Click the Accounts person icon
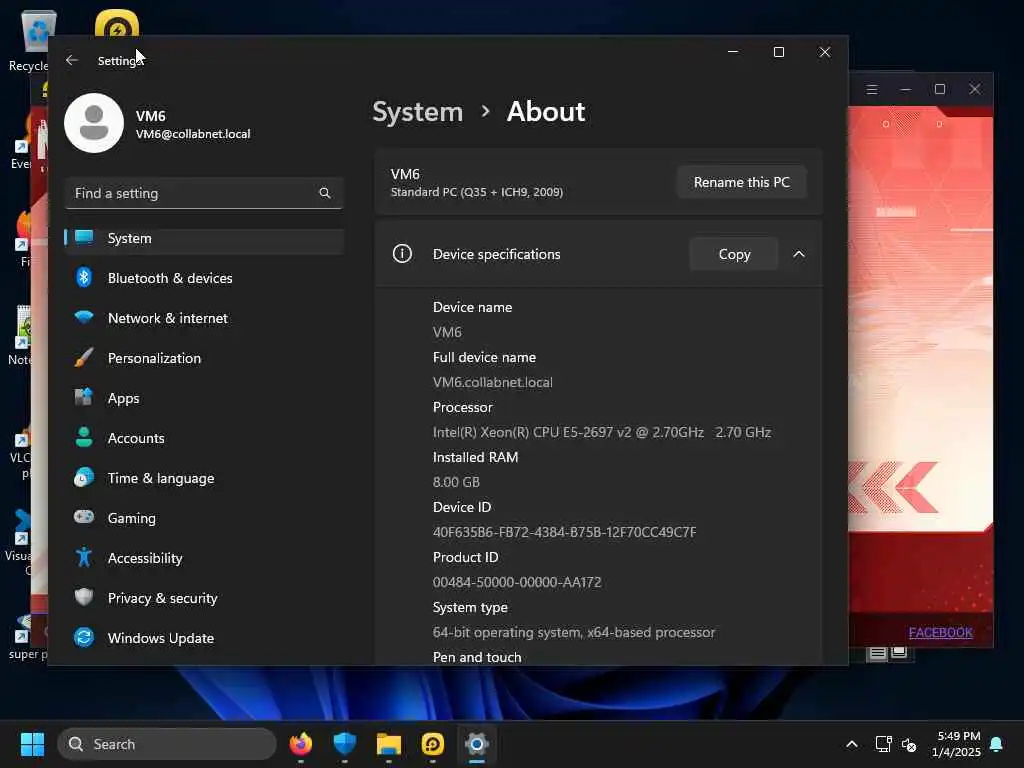The height and width of the screenshot is (768, 1024). pos(84,437)
